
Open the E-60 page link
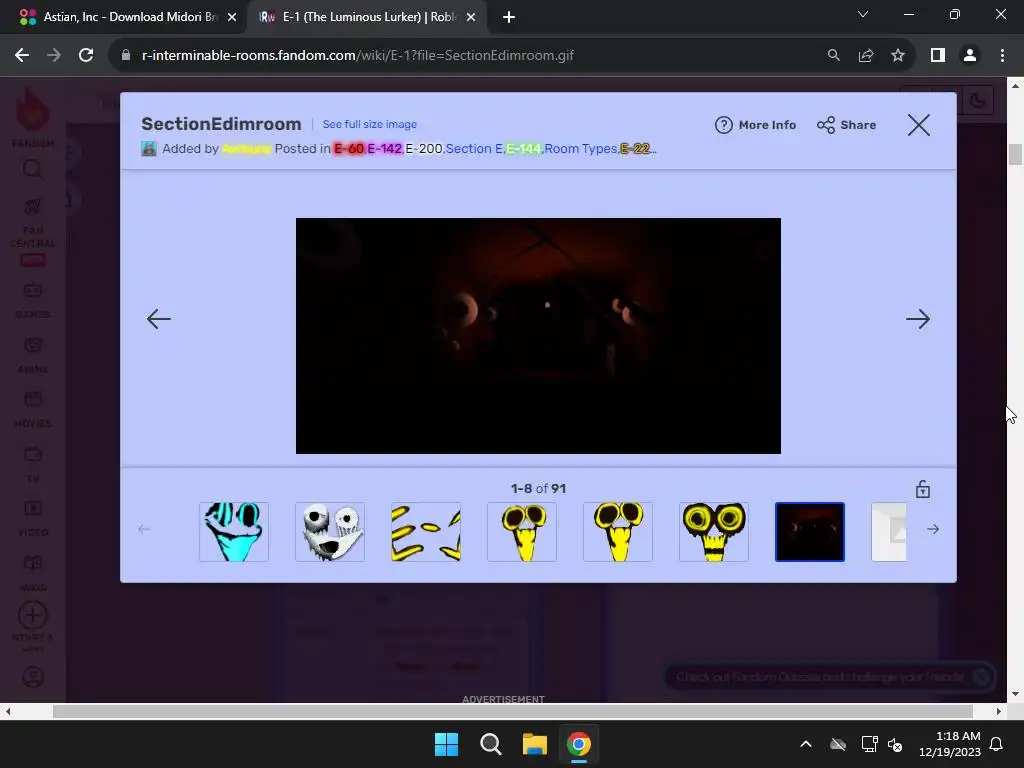(x=349, y=149)
